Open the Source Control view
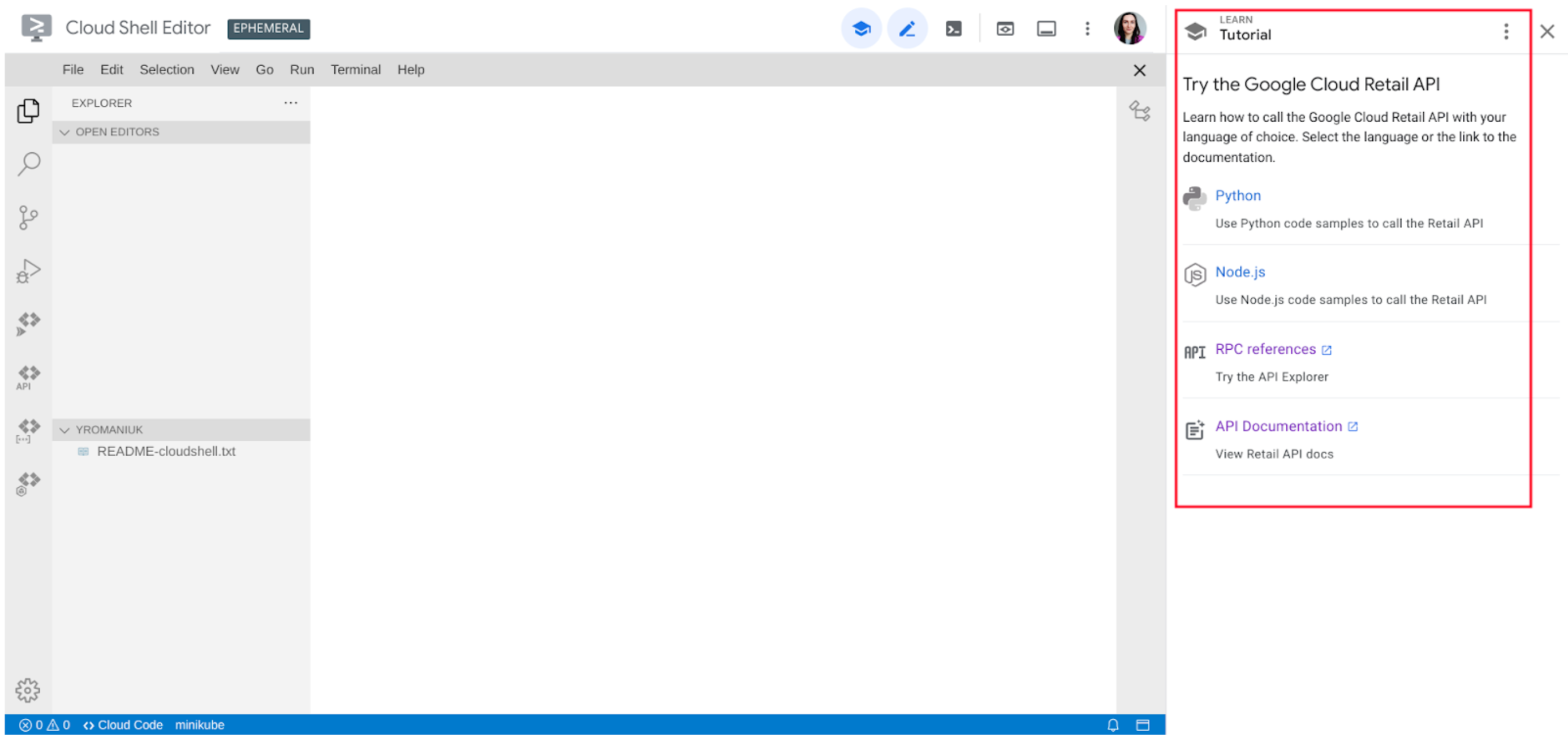 pos(29,217)
